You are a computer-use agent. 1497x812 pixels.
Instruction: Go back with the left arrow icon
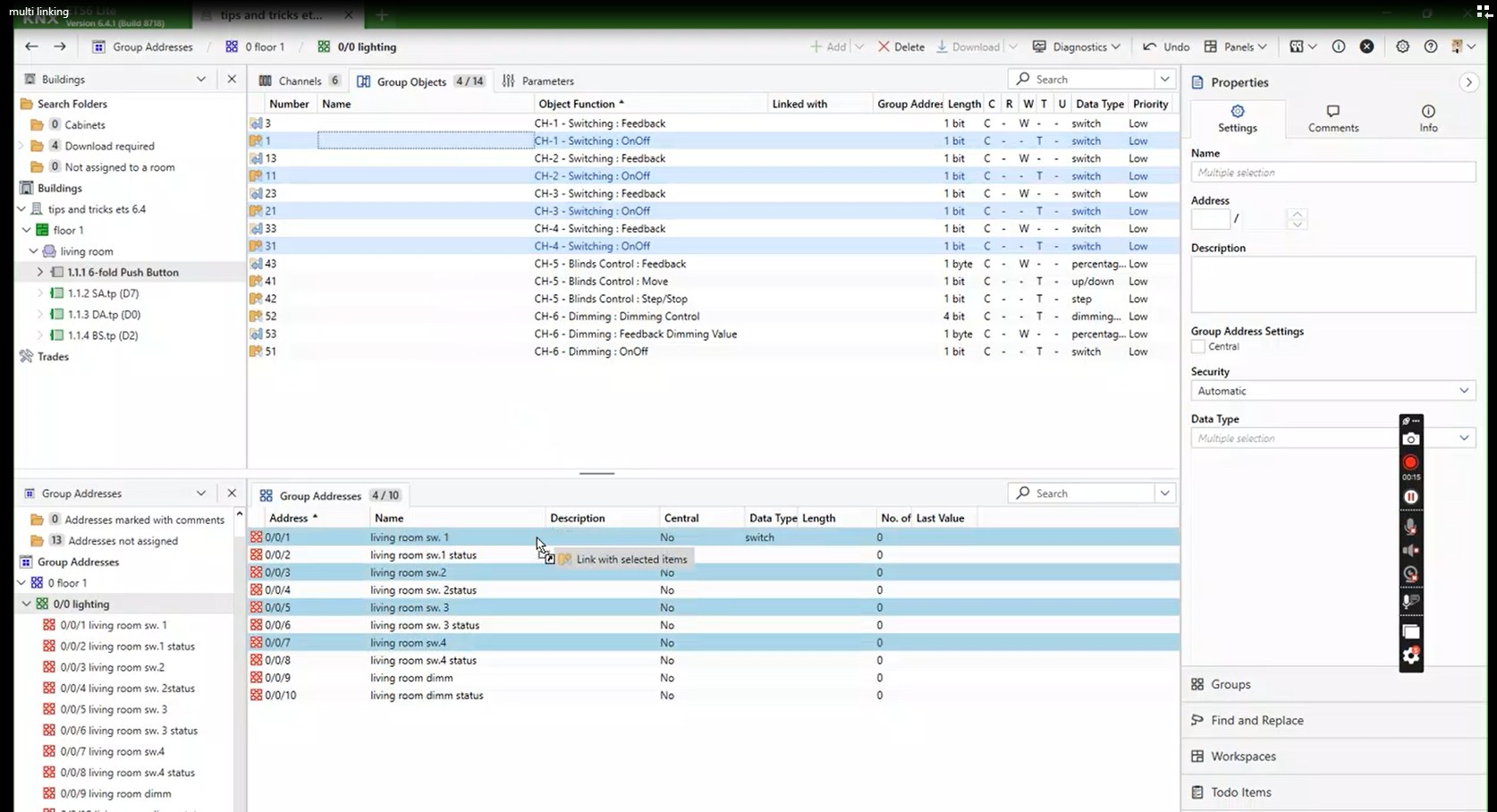(31, 47)
